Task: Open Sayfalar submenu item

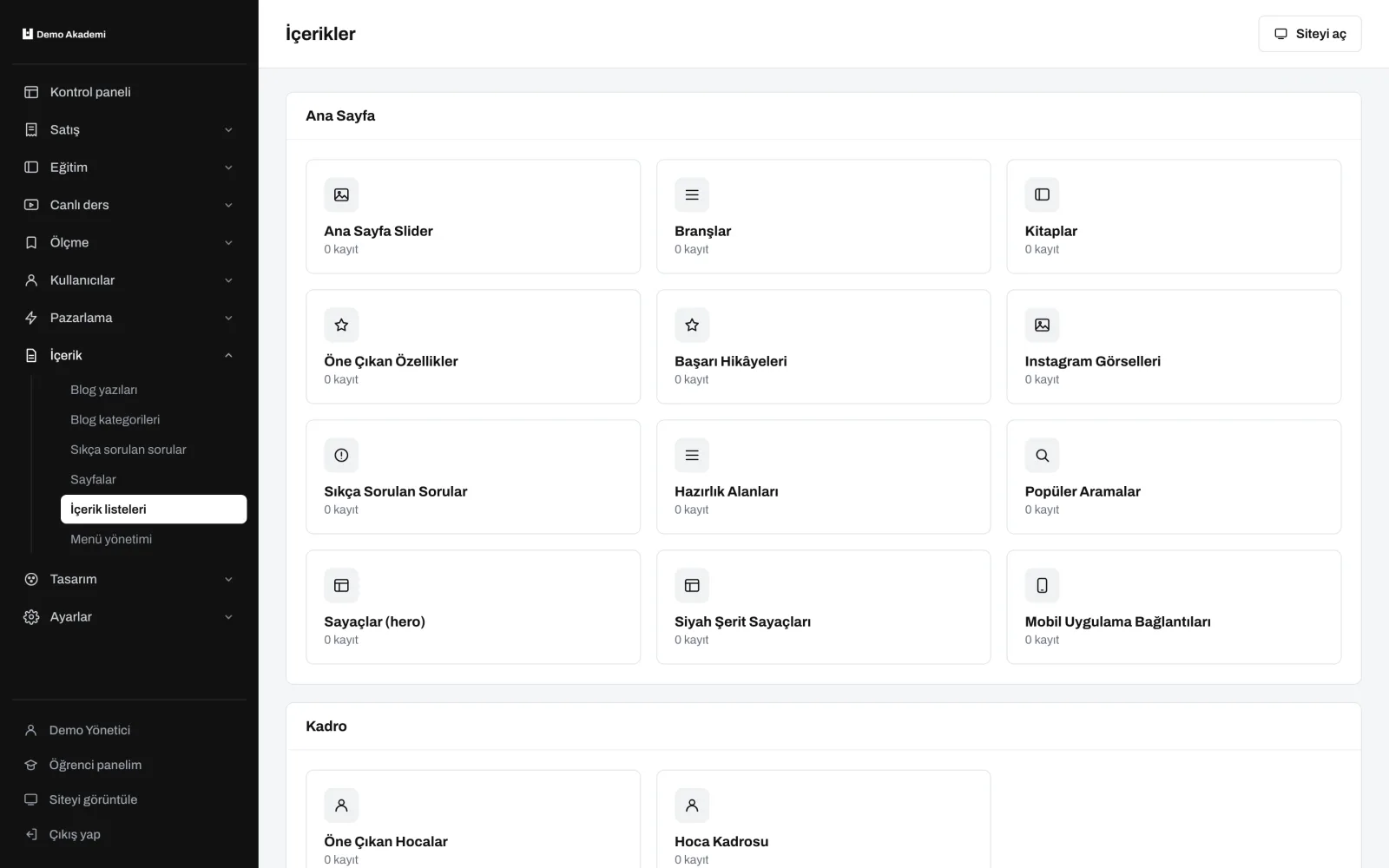Action: coord(154,479)
